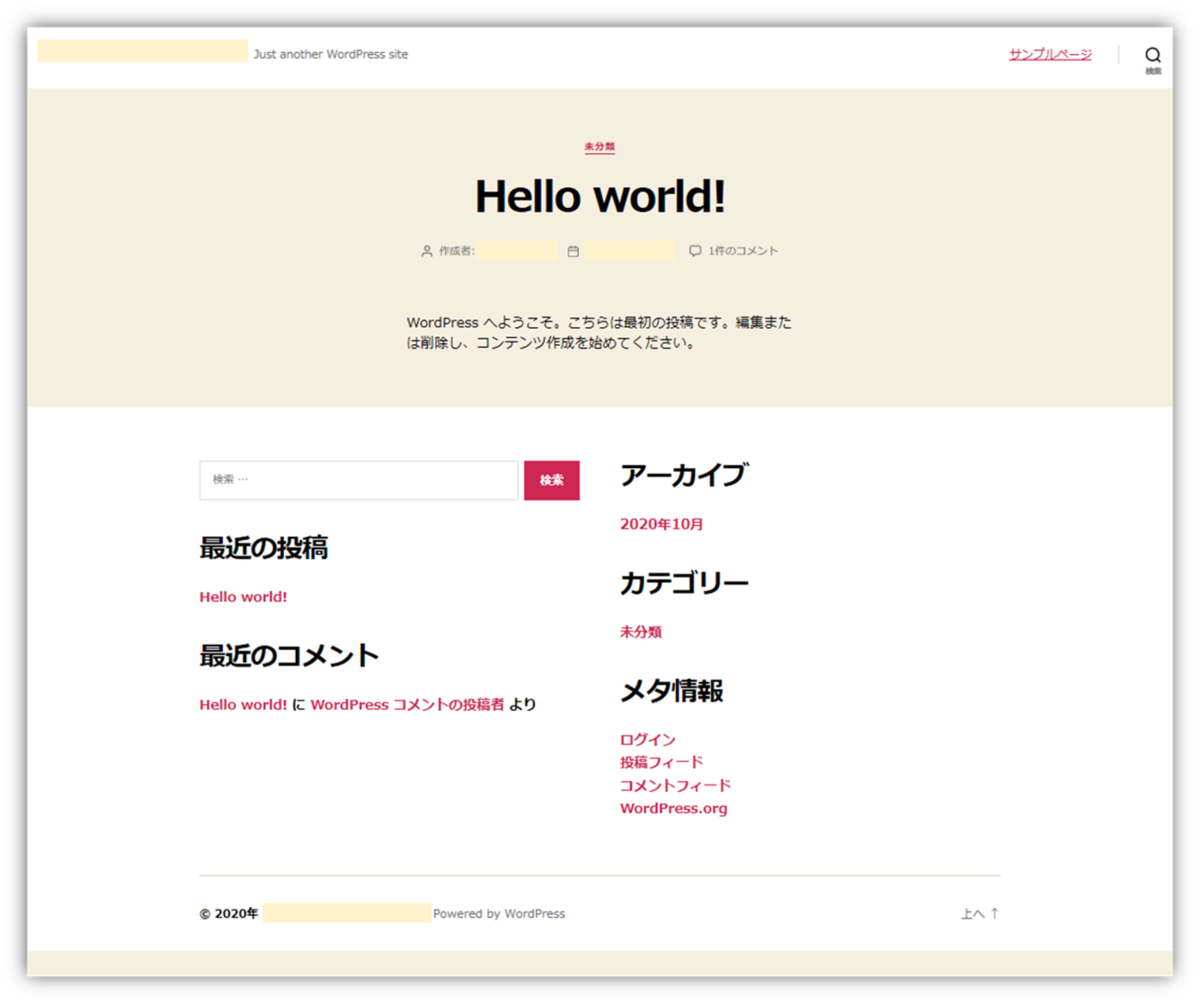Click the author person icon in post meta
1200x1004 pixels.
click(426, 251)
